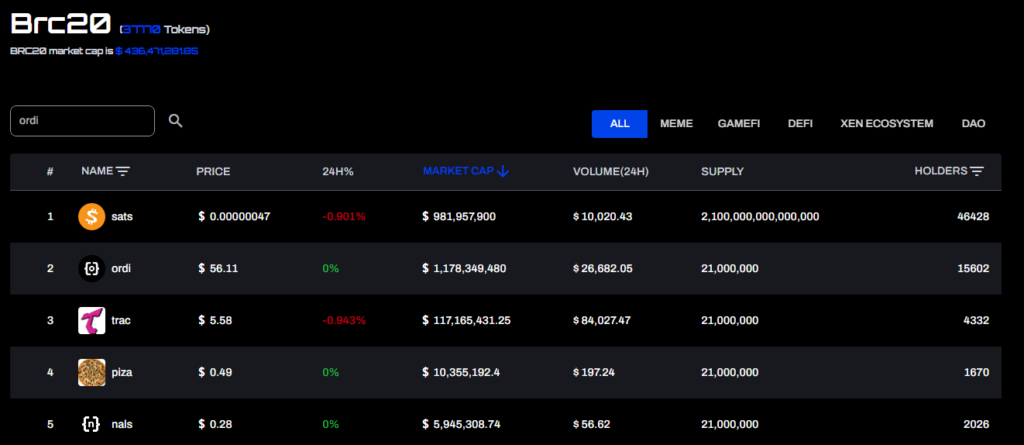The height and width of the screenshot is (445, 1024).
Task: Toggle Market Cap sort arrow
Action: [503, 171]
